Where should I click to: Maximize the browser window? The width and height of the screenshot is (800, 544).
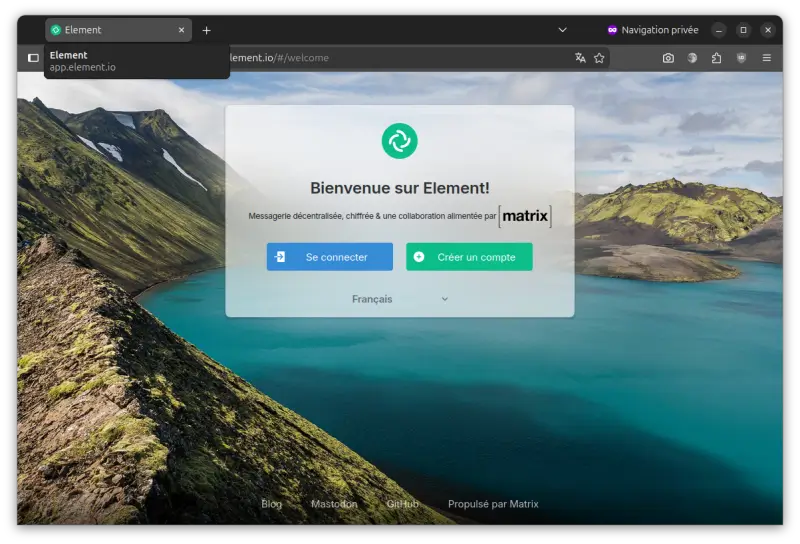[743, 30]
